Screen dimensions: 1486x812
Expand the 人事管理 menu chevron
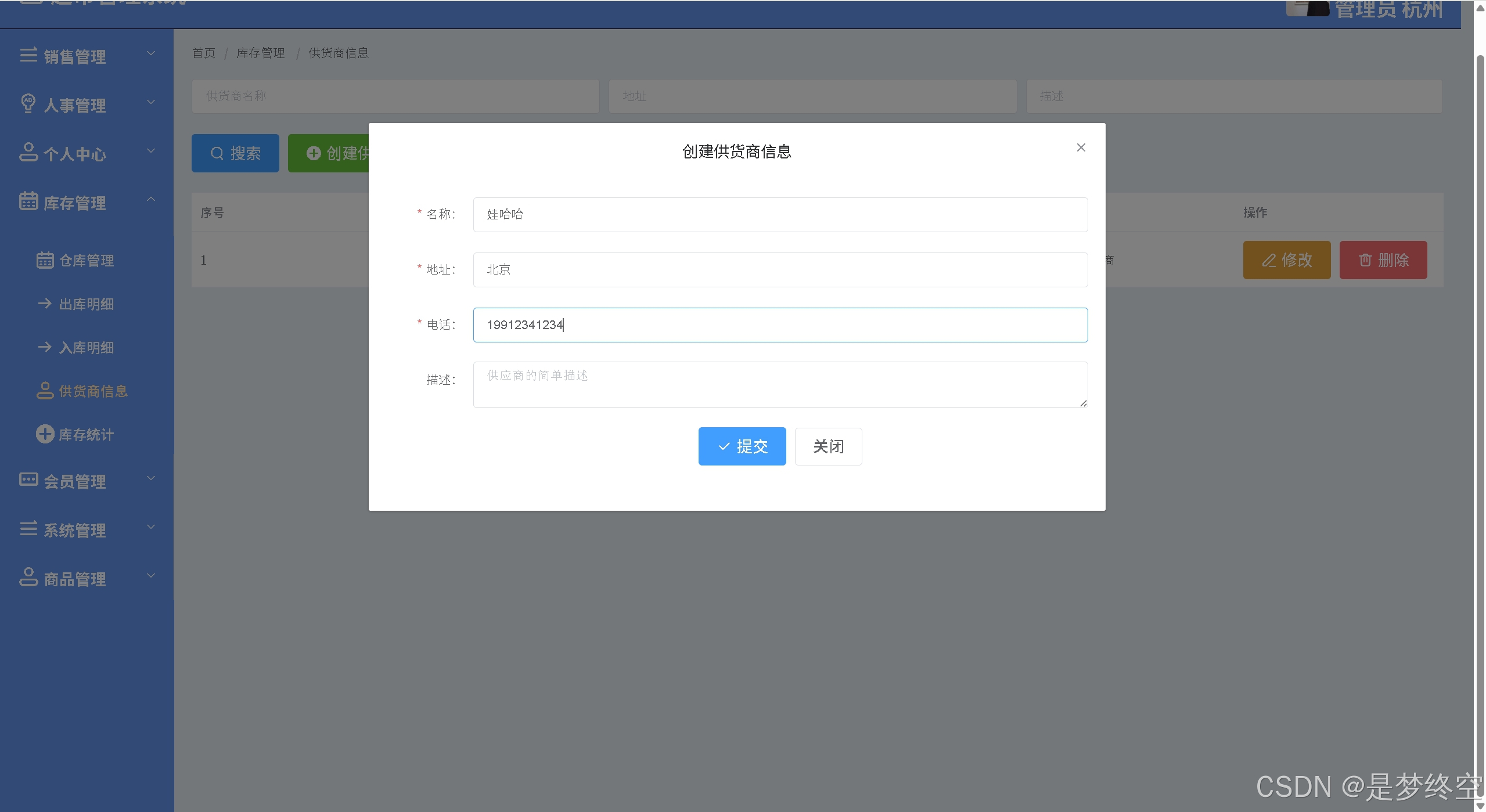click(x=151, y=102)
